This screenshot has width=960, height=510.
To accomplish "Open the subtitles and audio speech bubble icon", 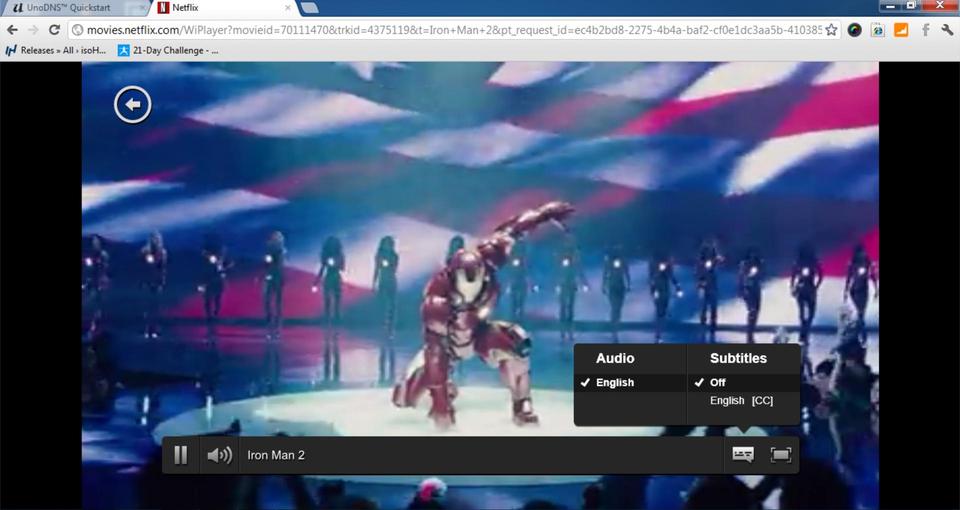I will tap(743, 455).
